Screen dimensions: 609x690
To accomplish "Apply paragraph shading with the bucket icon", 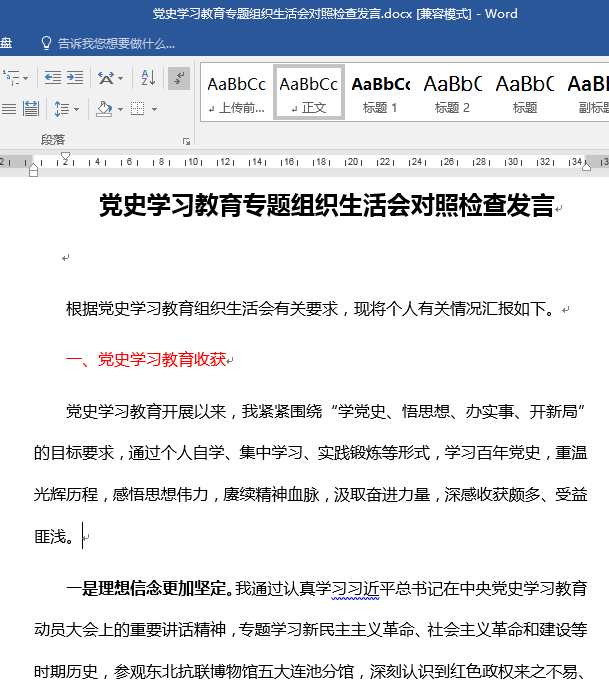I will [104, 109].
